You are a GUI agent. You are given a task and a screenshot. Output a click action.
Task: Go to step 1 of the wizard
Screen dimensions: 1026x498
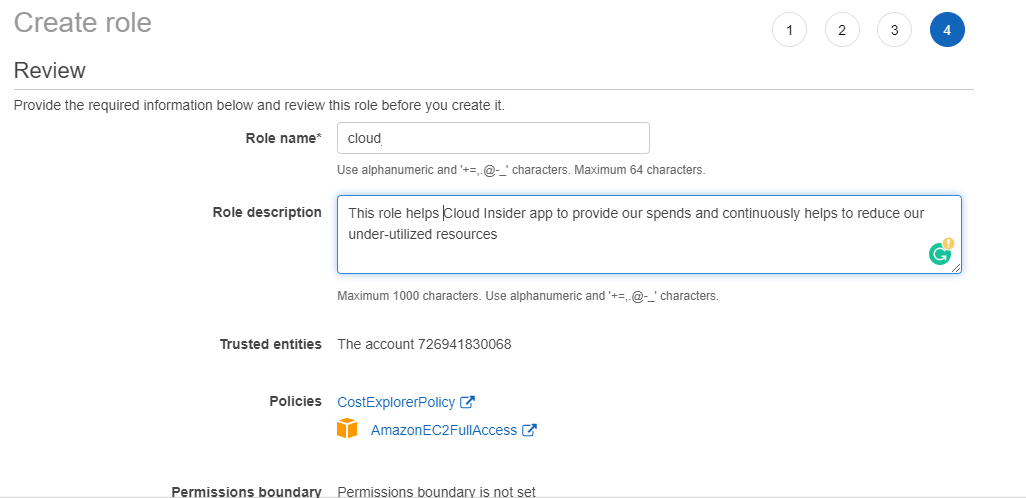click(x=789, y=30)
